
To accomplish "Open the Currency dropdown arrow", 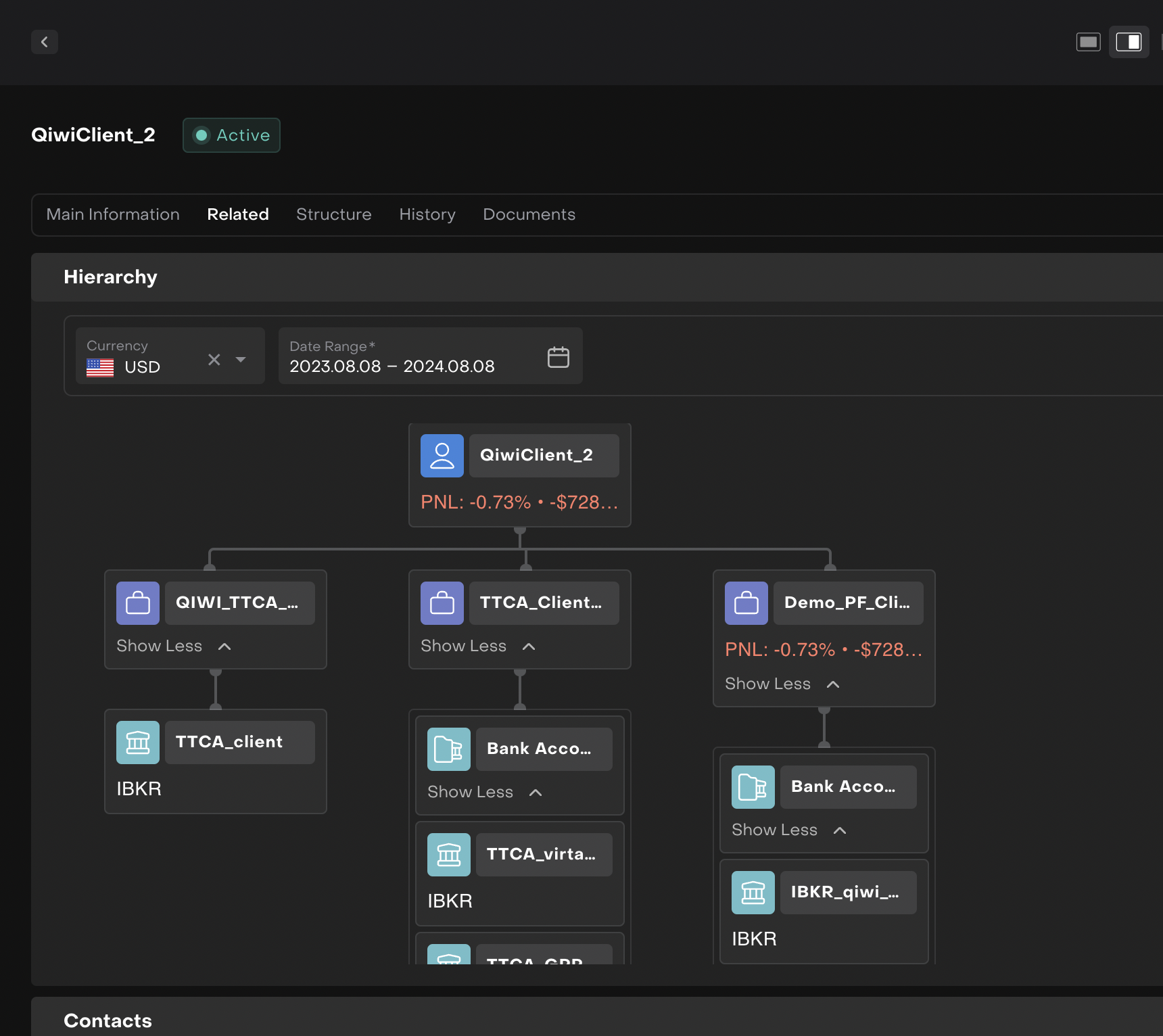I will click(241, 360).
